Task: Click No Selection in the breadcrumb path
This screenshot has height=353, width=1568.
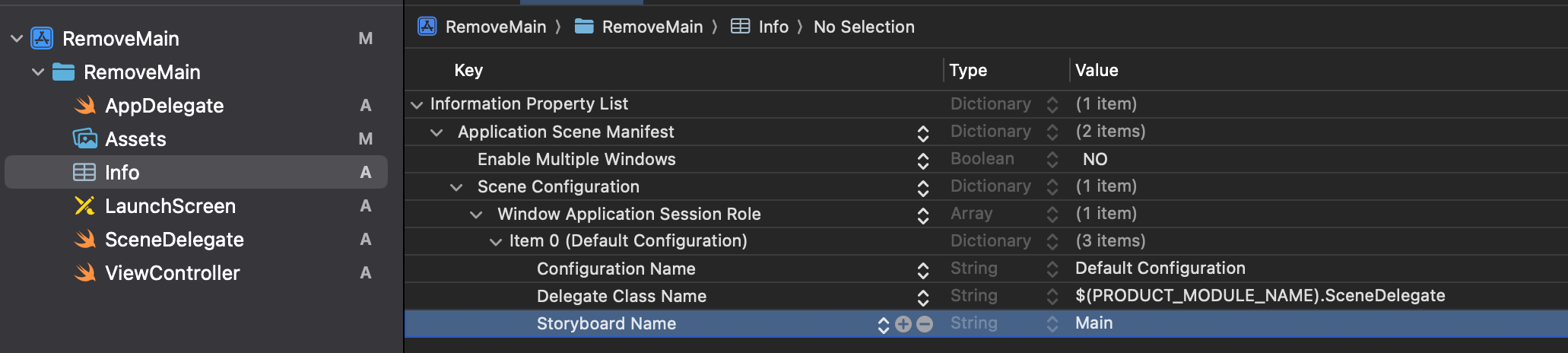Action: pyautogui.click(x=864, y=27)
